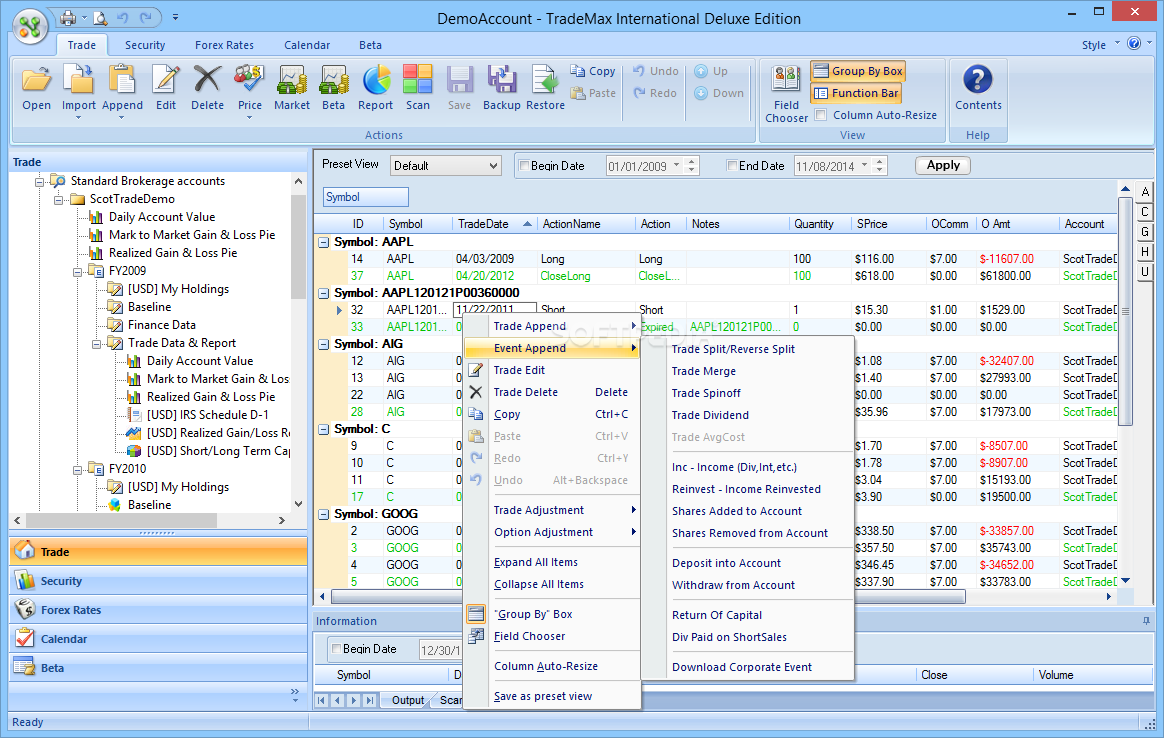Open the Contents help icon
The height and width of the screenshot is (738, 1164).
pos(978,79)
